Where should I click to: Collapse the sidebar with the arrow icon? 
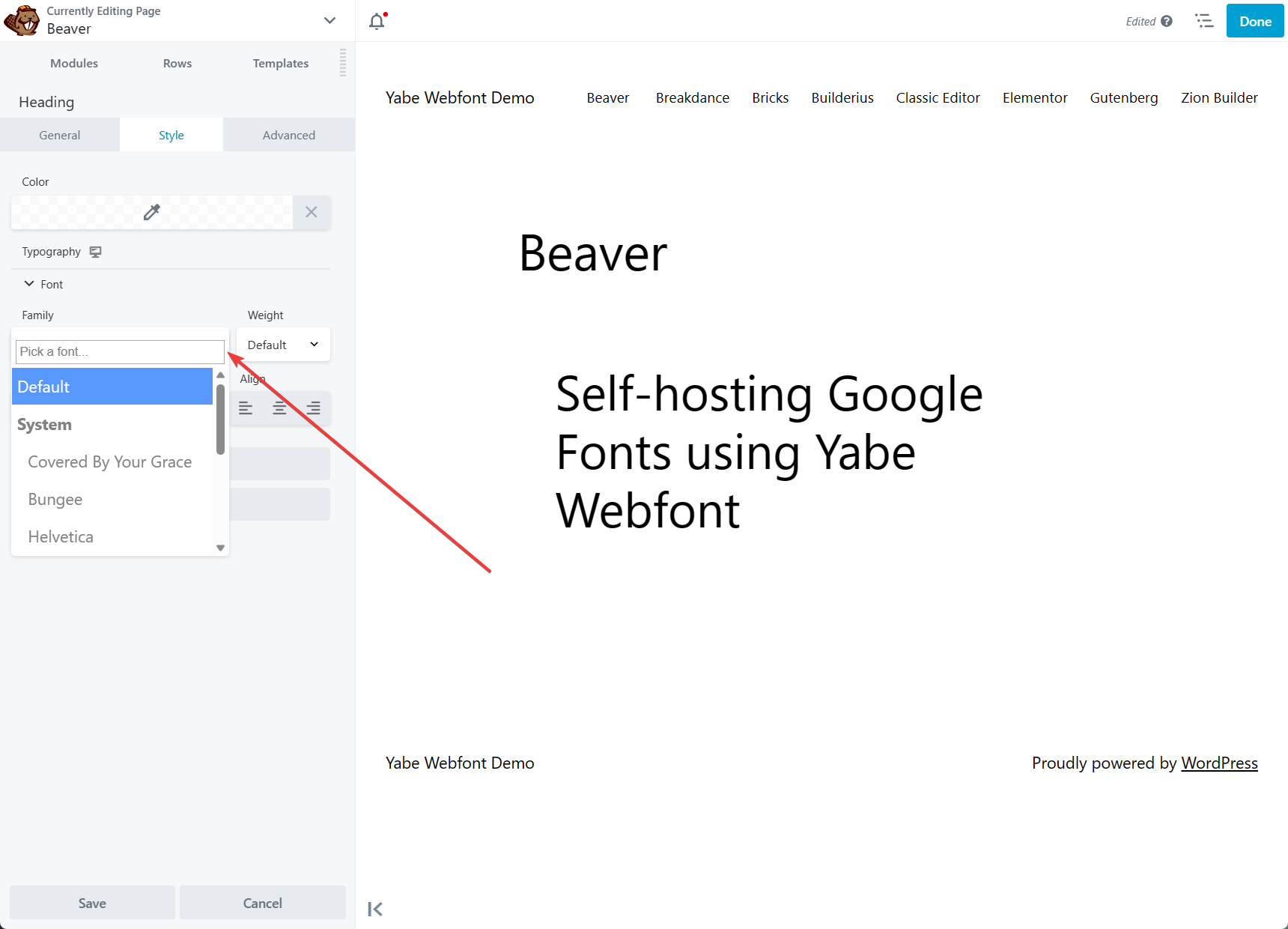point(375,910)
